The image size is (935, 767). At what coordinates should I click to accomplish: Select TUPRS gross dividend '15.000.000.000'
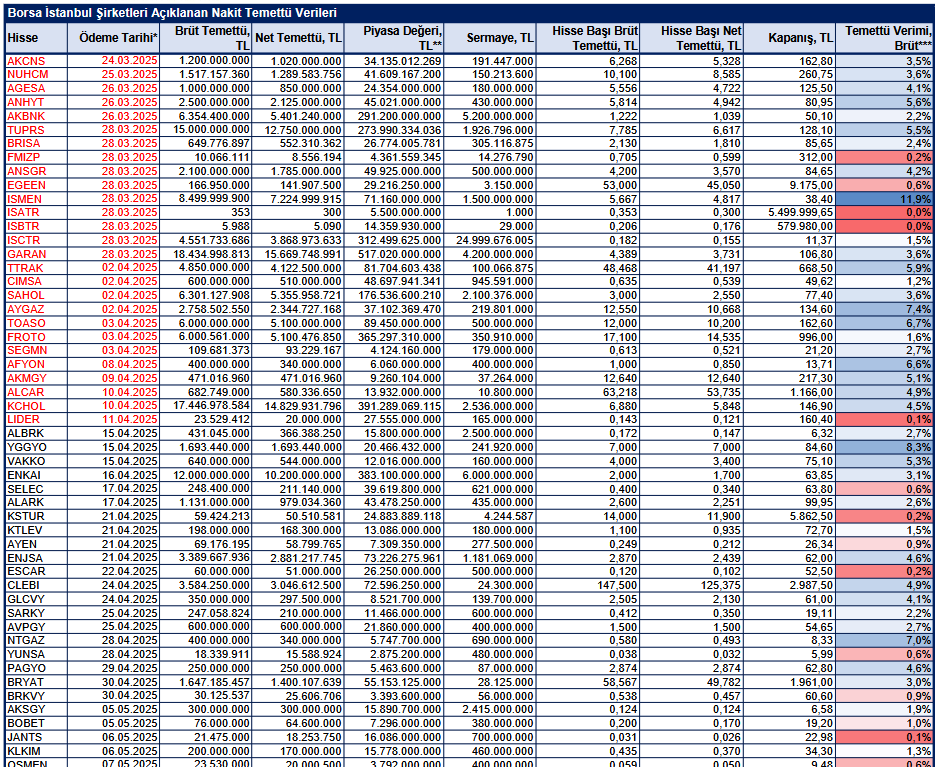(x=212, y=129)
